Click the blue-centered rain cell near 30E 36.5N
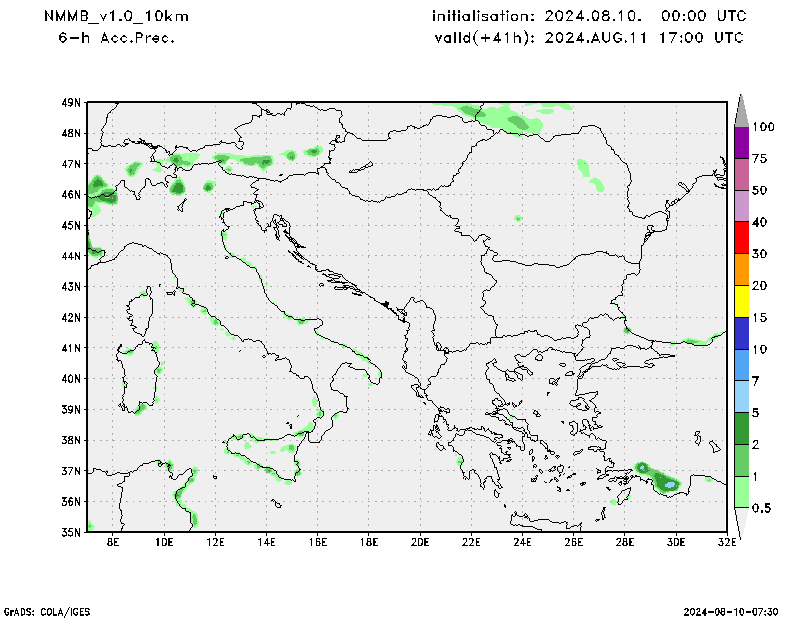The width and height of the screenshot is (800, 618). pyautogui.click(x=668, y=484)
